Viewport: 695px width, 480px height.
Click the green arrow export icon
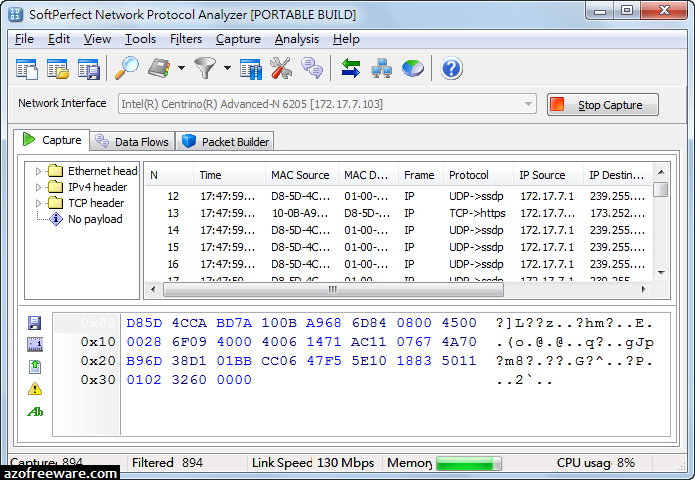click(35, 367)
